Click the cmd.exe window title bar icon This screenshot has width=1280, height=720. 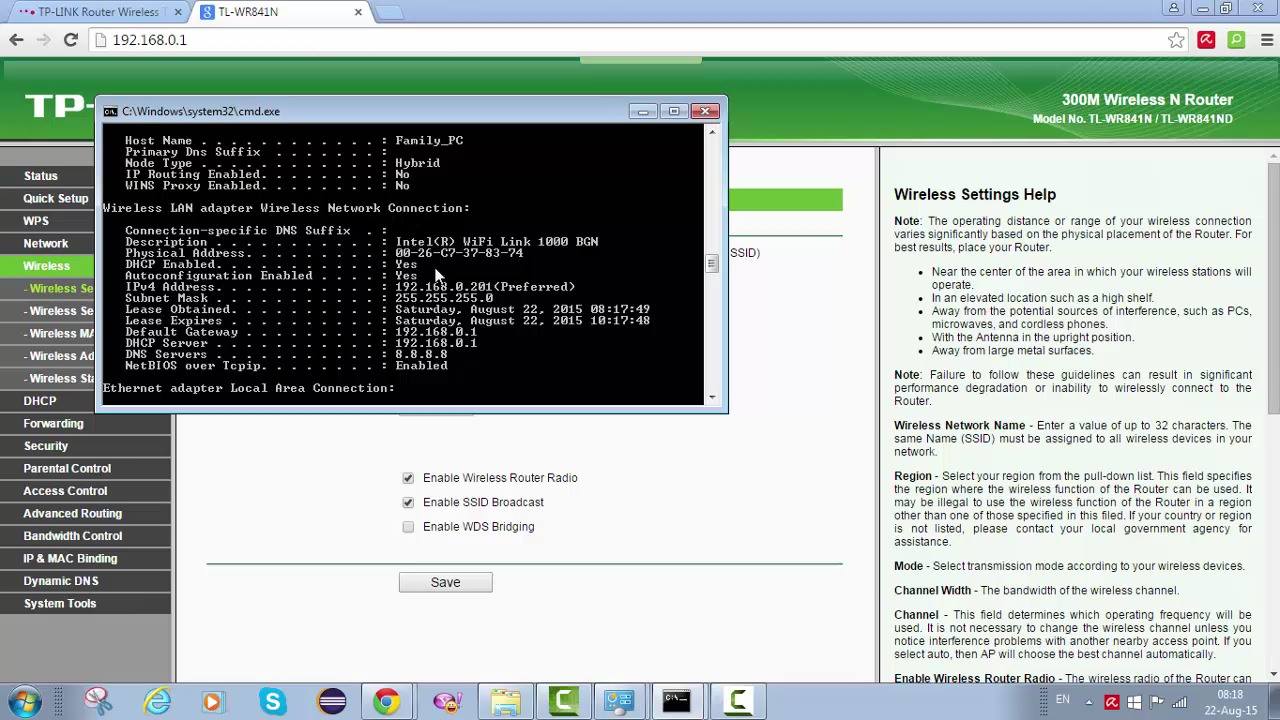[x=110, y=111]
